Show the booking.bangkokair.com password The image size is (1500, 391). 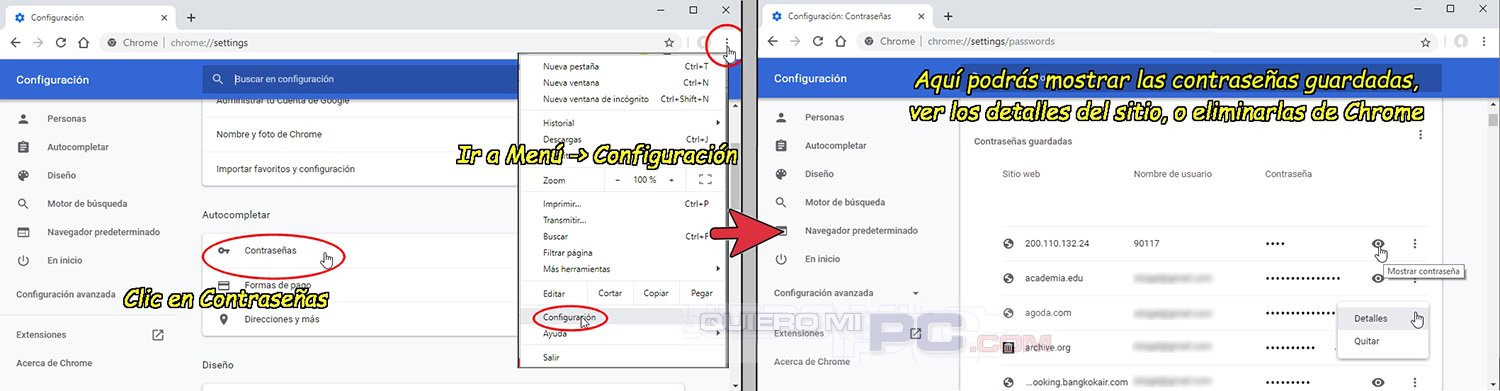pyautogui.click(x=1379, y=382)
